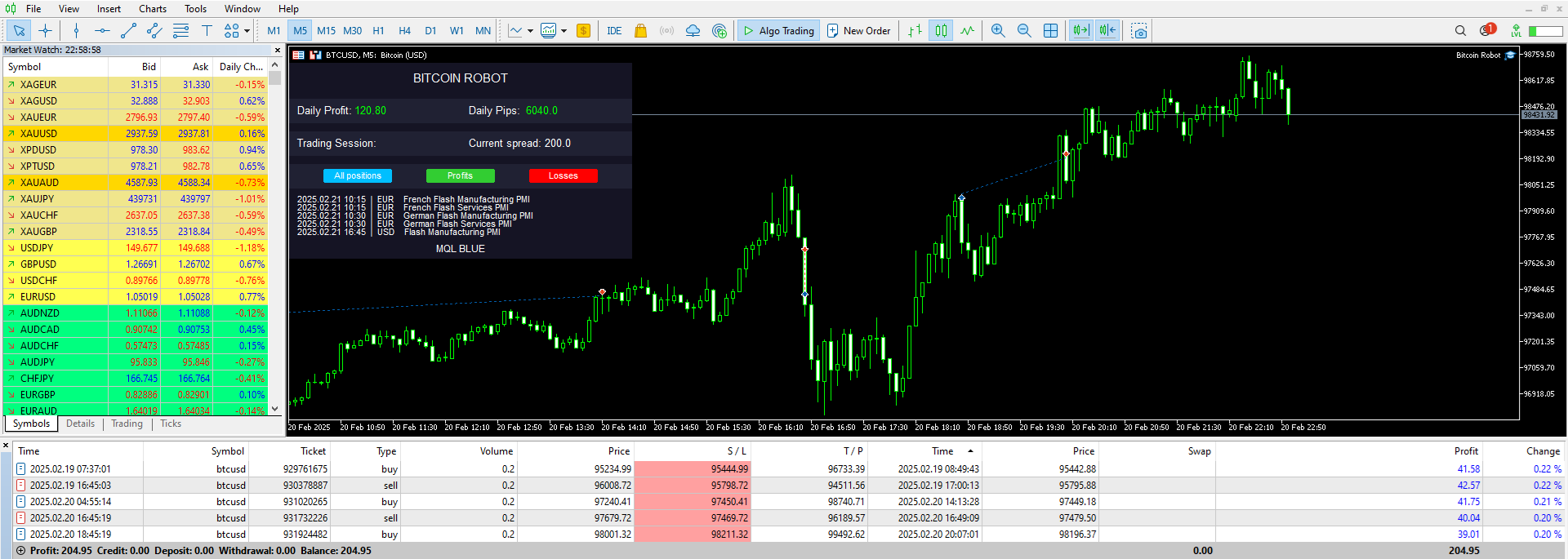Image resolution: width=1568 pixels, height=559 pixels.
Task: Expand the chart type dropdown arrow
Action: coord(530,31)
